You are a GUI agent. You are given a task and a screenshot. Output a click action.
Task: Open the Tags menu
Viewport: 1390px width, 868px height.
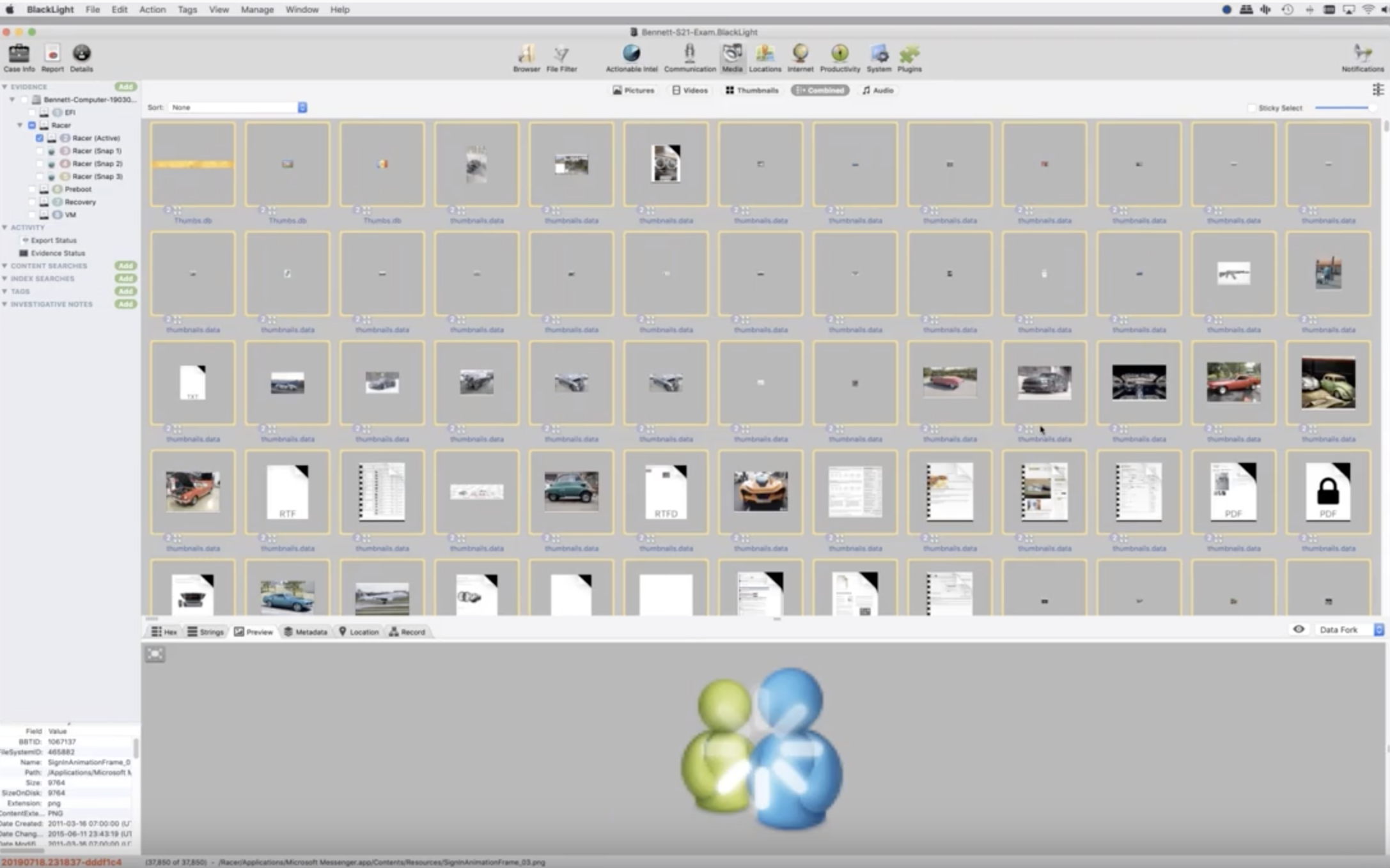click(187, 10)
